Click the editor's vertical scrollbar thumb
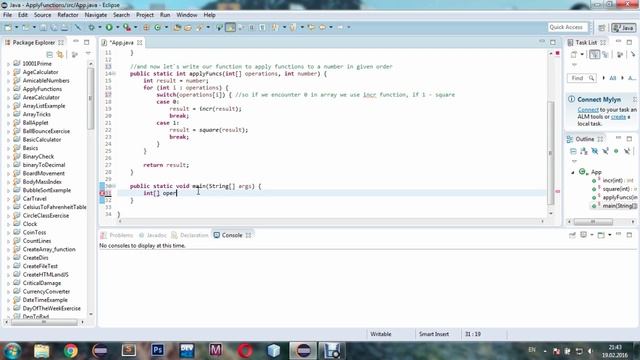This screenshot has height=360, width=640. tap(550, 153)
